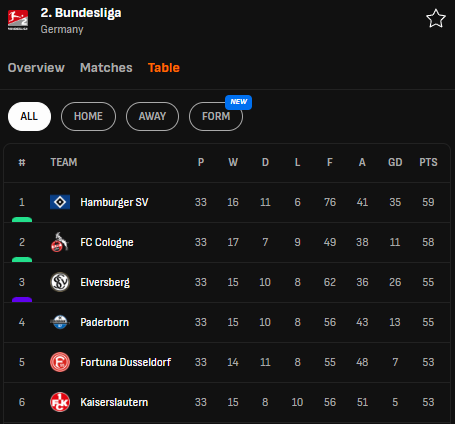Viewport: 455px width, 424px height.
Task: Open the Overview tab
Action: (36, 68)
